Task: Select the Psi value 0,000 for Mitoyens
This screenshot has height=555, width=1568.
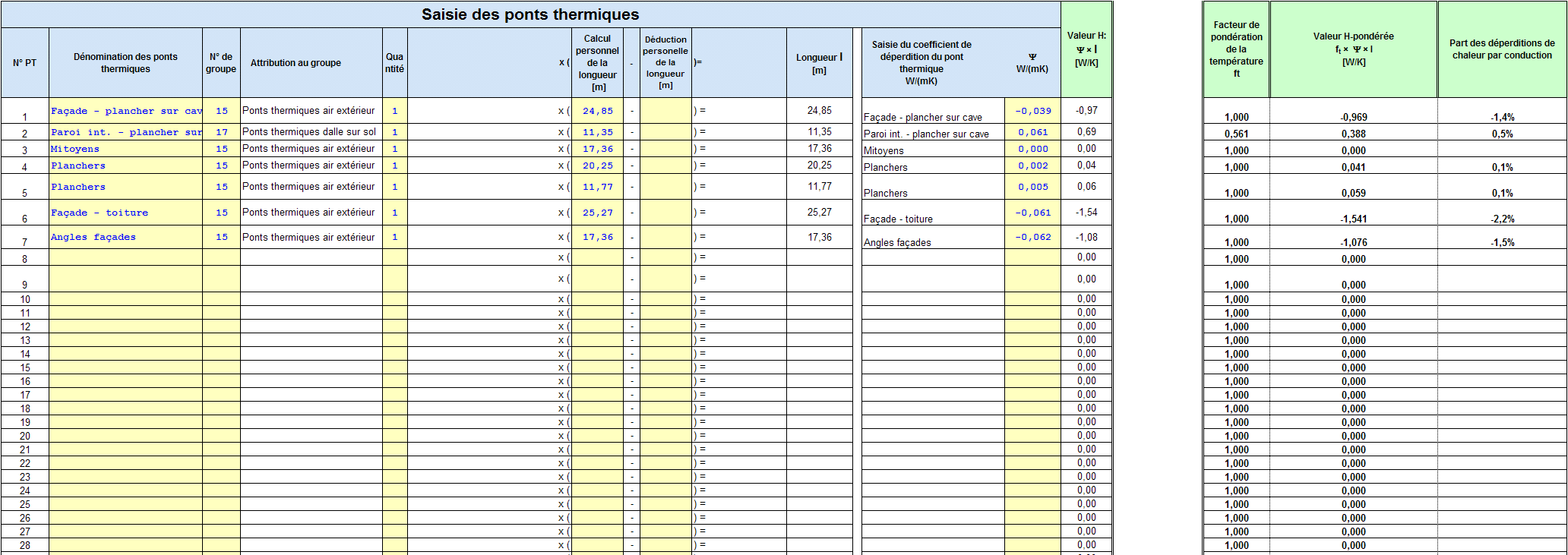Action: coord(1033,149)
